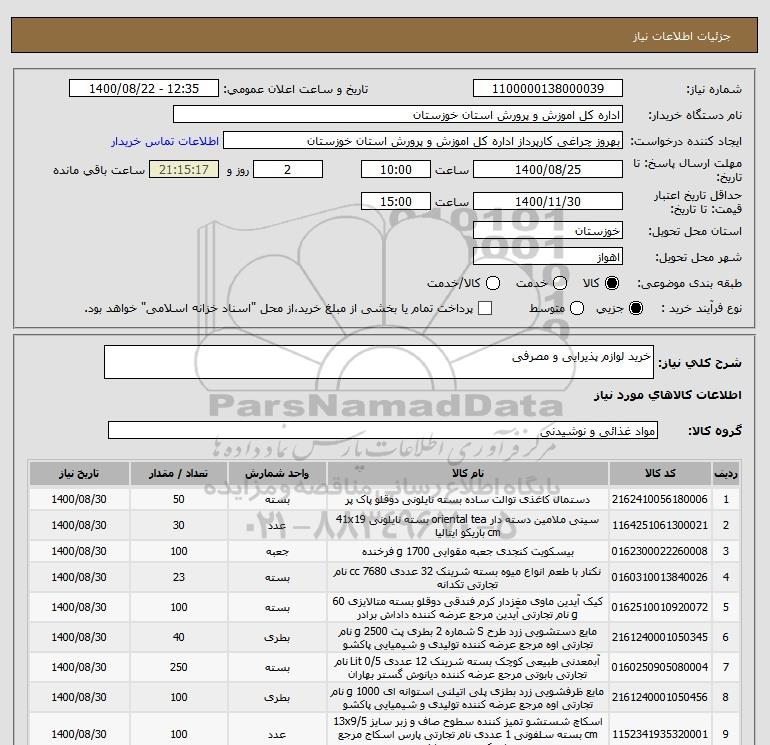Viewport: 770px width, 745px height.
Task: Click the request creator field بهروز چراغی
Action: (x=423, y=141)
